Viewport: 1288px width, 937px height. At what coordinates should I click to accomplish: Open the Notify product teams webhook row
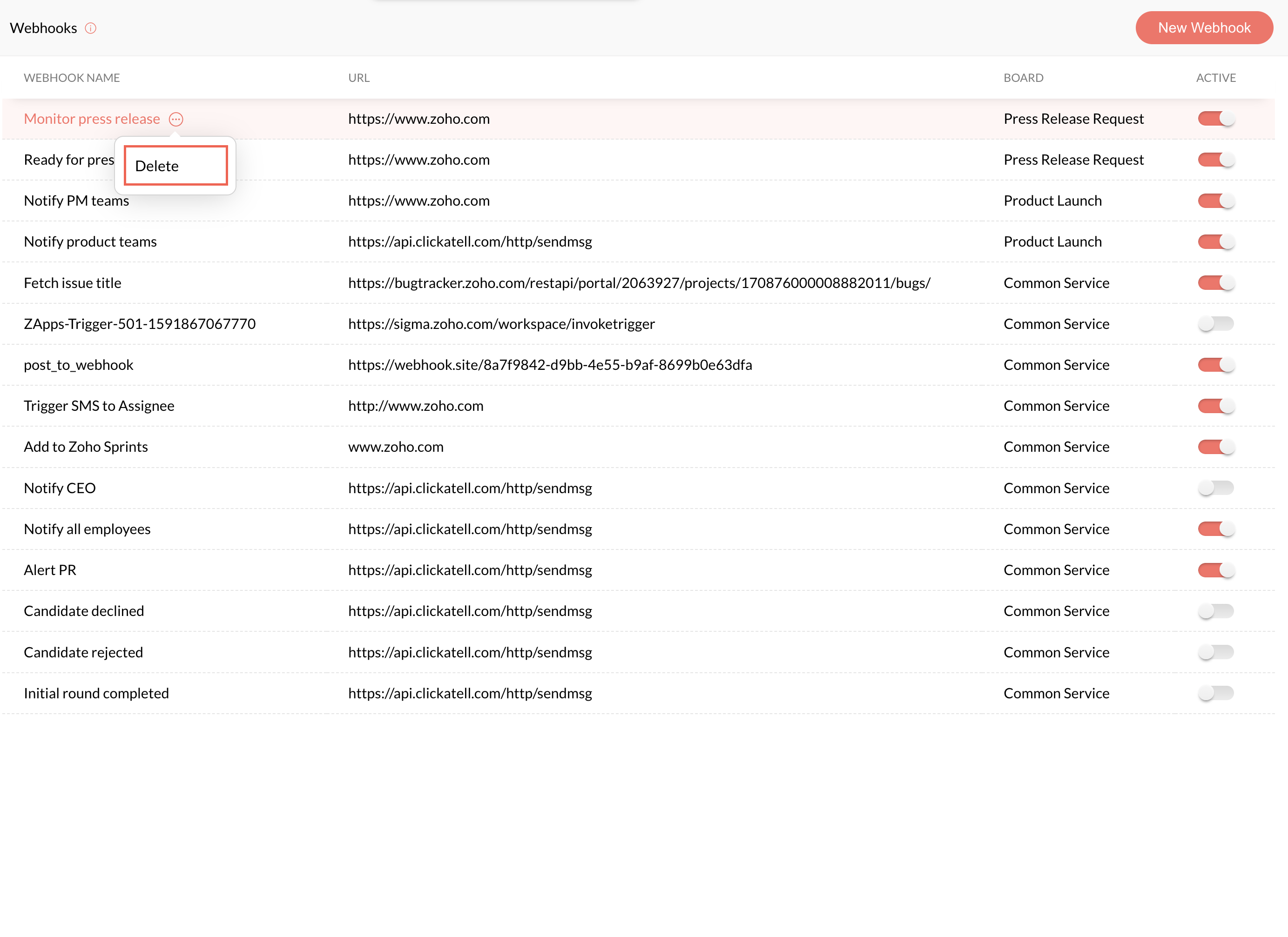click(90, 242)
